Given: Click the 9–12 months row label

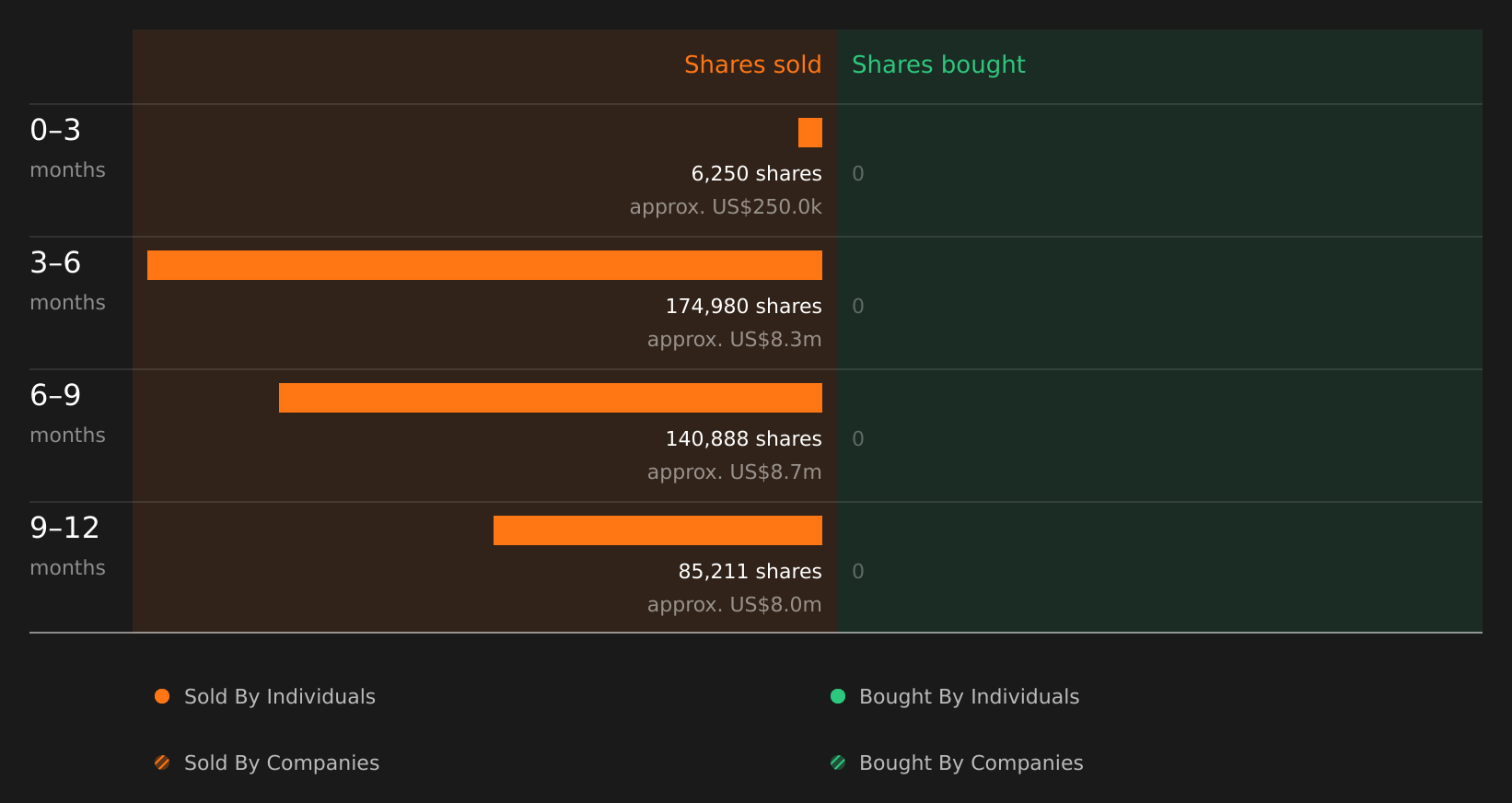Looking at the screenshot, I should point(67,546).
